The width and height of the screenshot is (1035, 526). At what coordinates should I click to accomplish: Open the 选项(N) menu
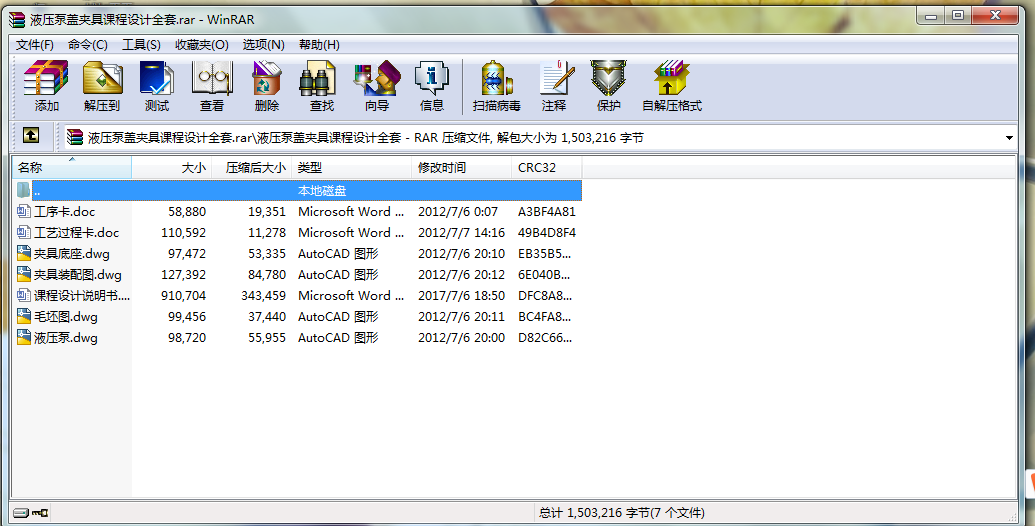coord(263,45)
